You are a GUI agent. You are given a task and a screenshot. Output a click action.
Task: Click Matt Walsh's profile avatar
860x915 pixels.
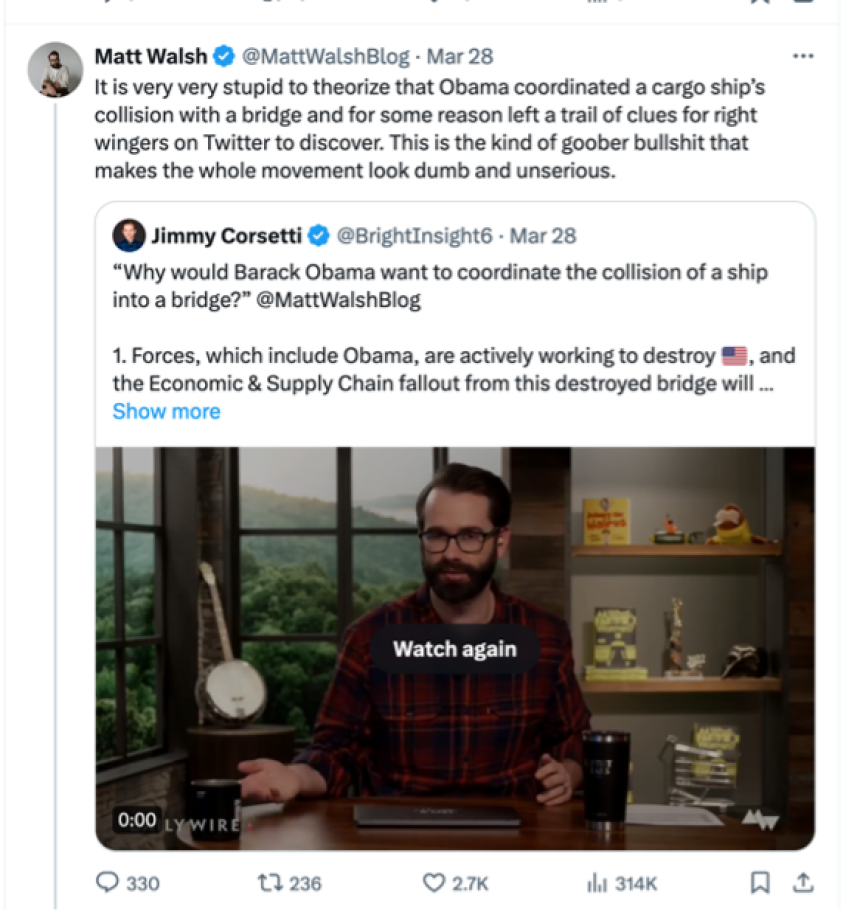pyautogui.click(x=55, y=69)
